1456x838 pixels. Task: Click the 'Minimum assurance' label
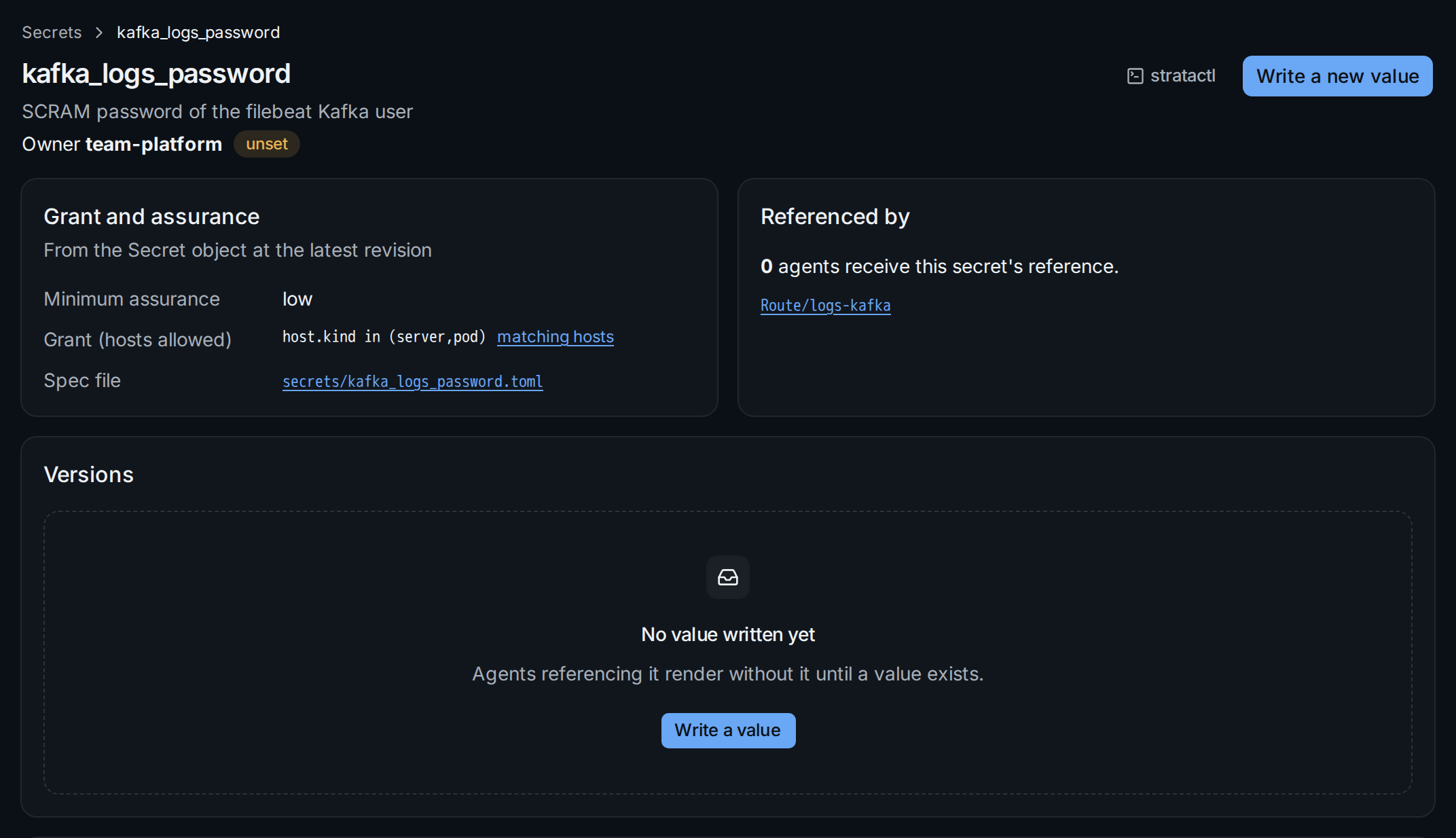pos(132,299)
